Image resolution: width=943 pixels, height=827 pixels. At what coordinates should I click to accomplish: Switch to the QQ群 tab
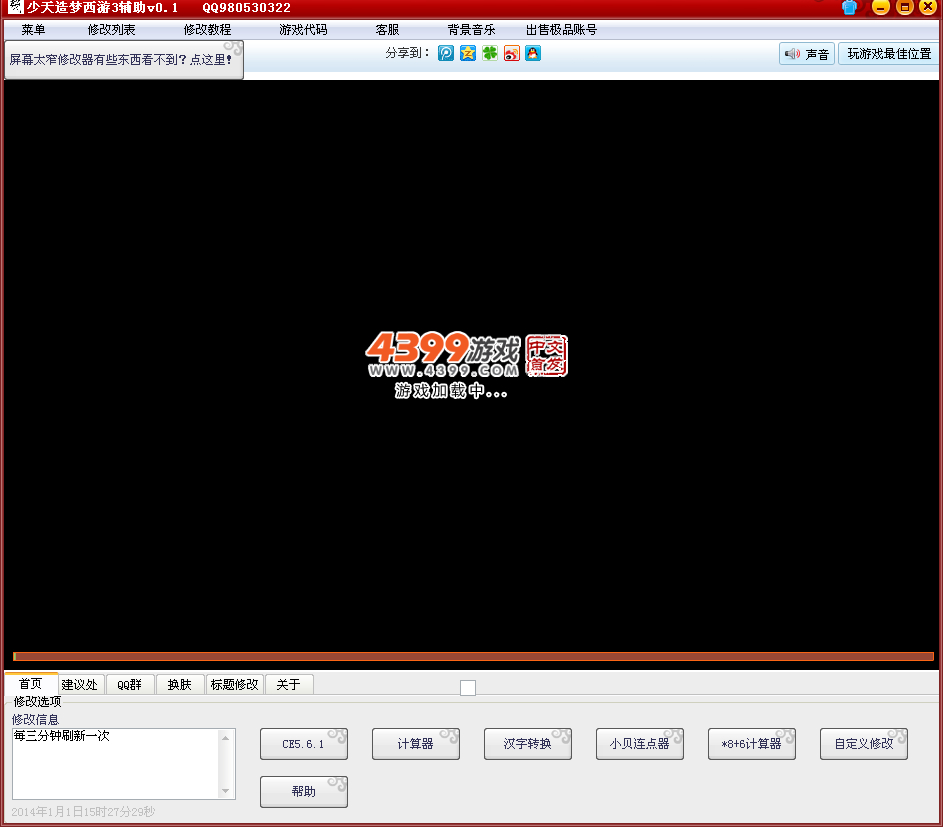[129, 684]
